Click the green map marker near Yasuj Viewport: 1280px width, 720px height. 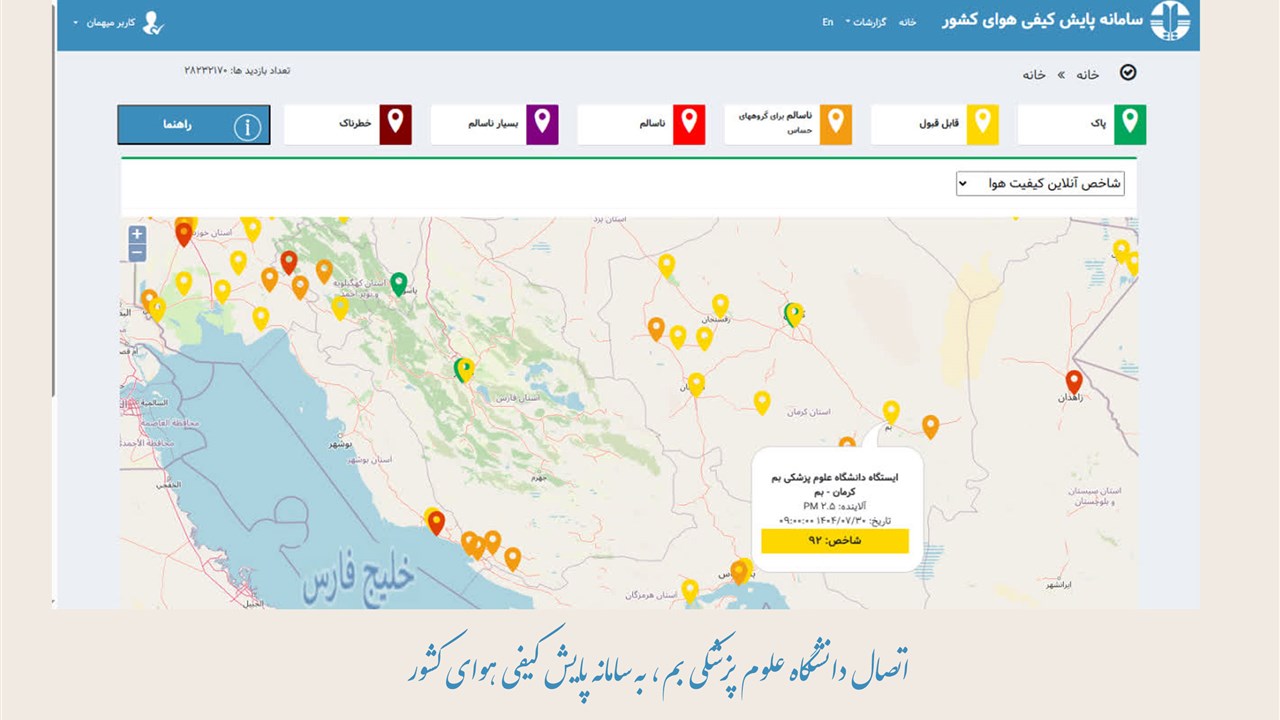point(398,283)
